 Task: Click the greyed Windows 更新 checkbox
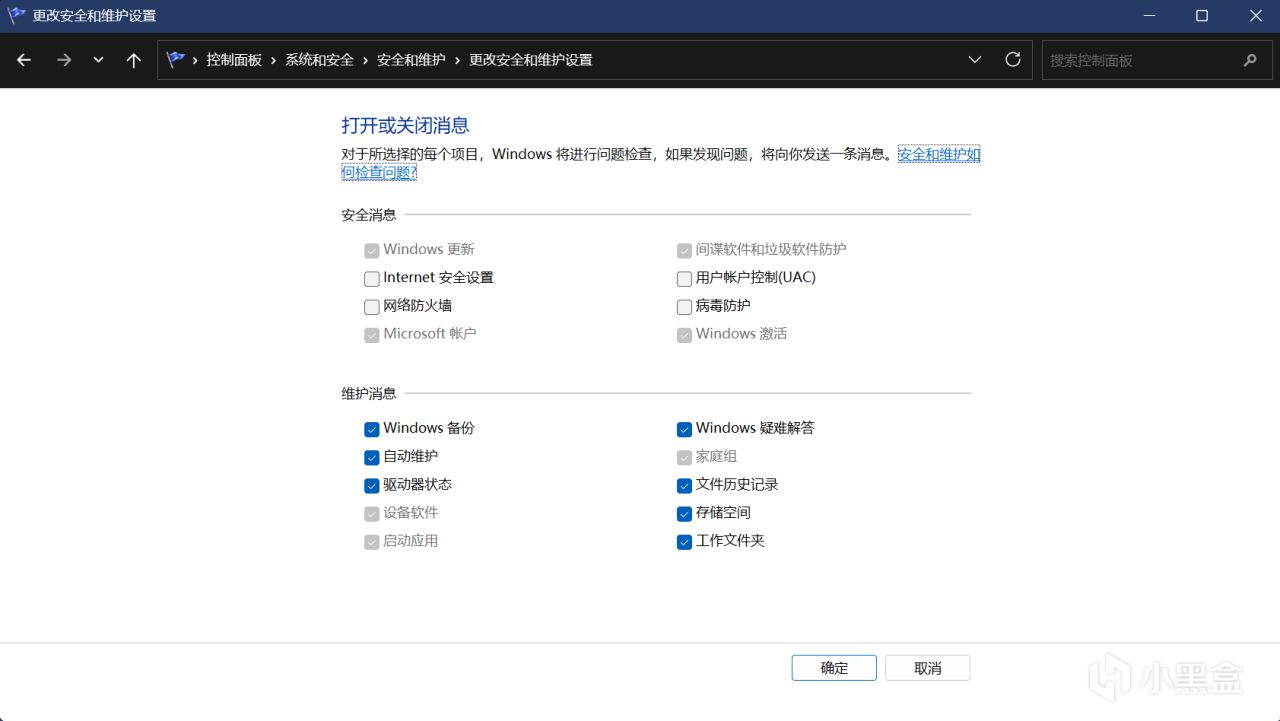[x=372, y=251]
